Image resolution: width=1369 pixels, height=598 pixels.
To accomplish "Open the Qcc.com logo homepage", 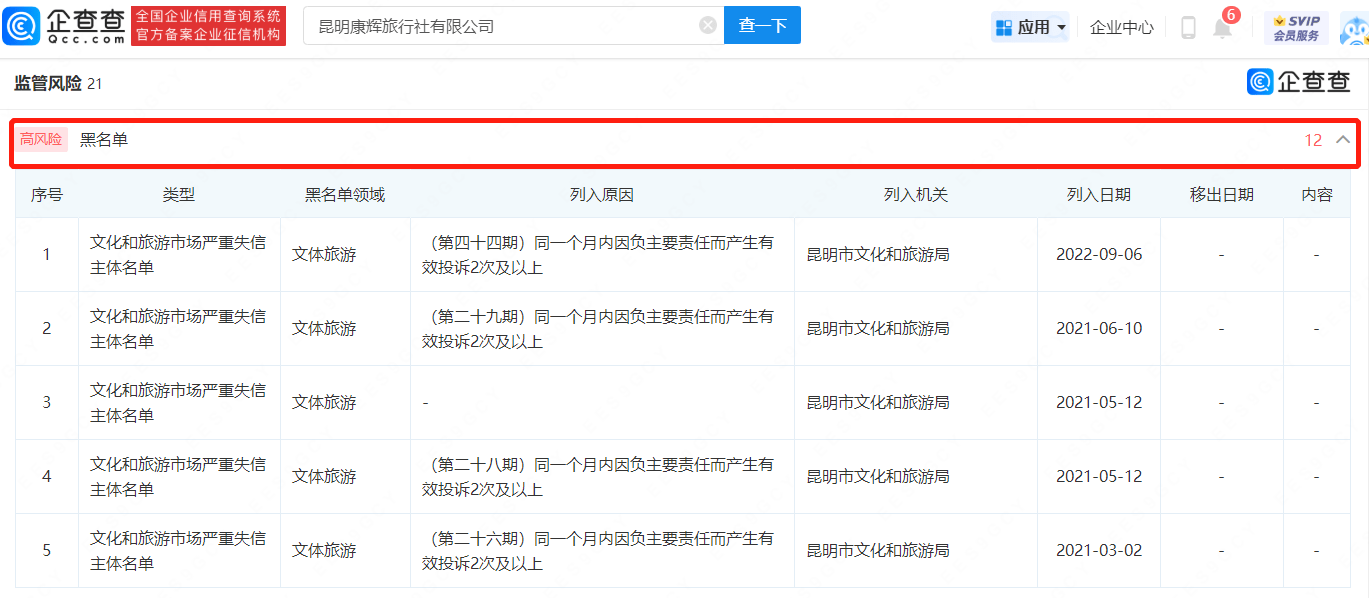I will pyautogui.click(x=65, y=26).
